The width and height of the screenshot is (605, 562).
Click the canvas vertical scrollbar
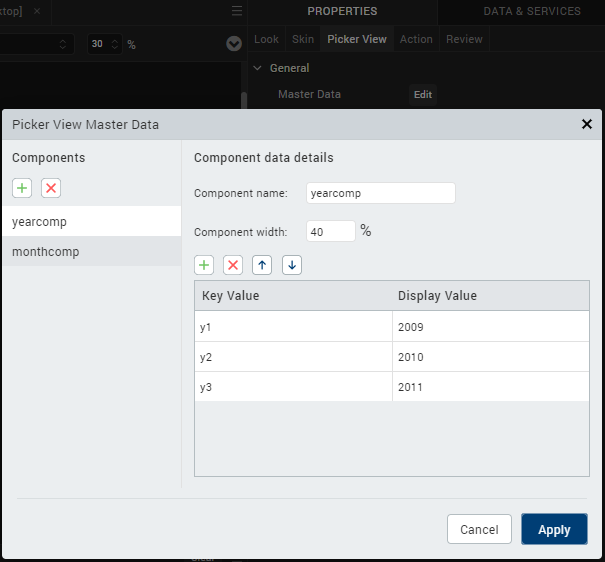244,100
